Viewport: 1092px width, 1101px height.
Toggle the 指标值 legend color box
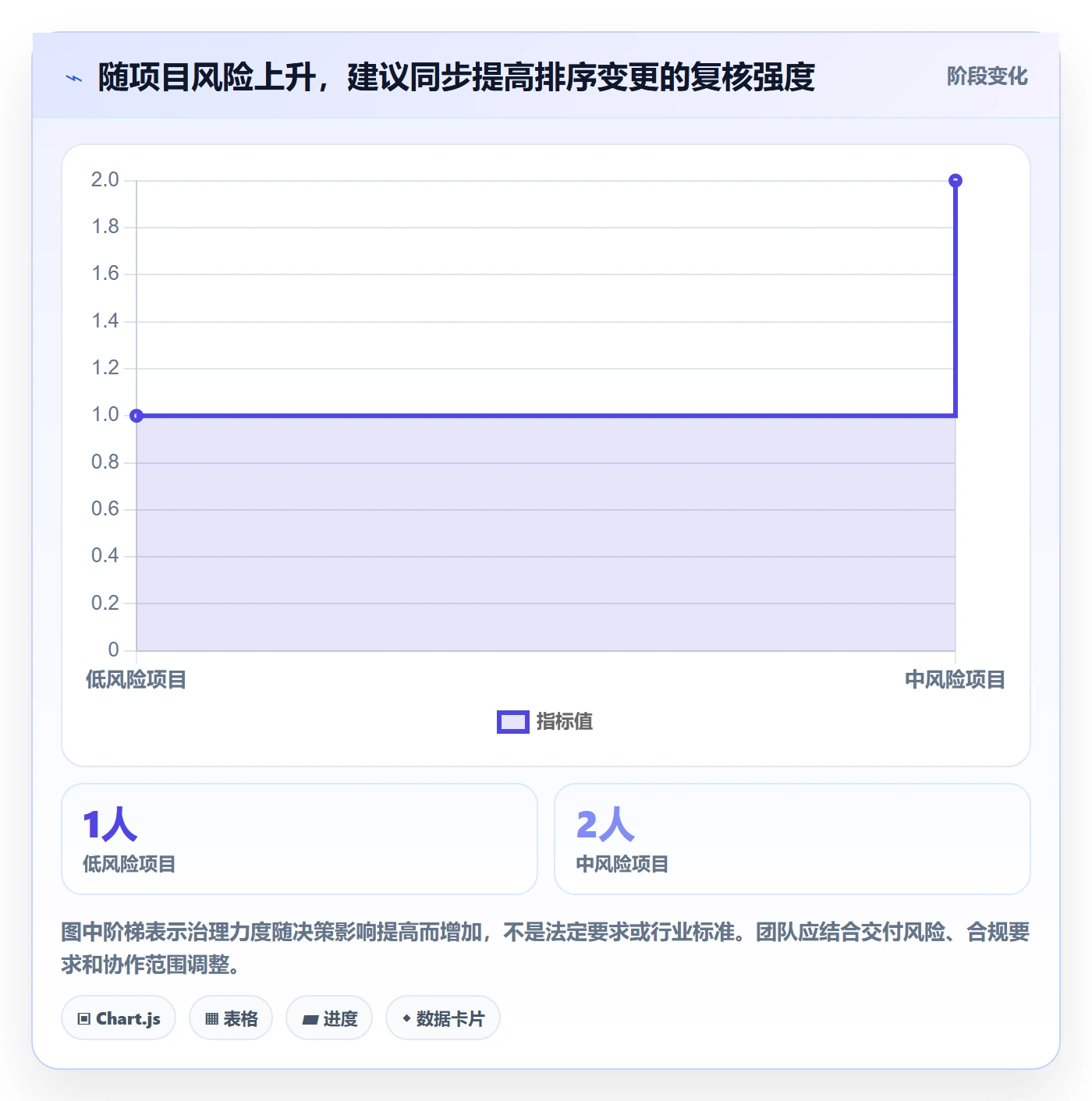click(513, 722)
